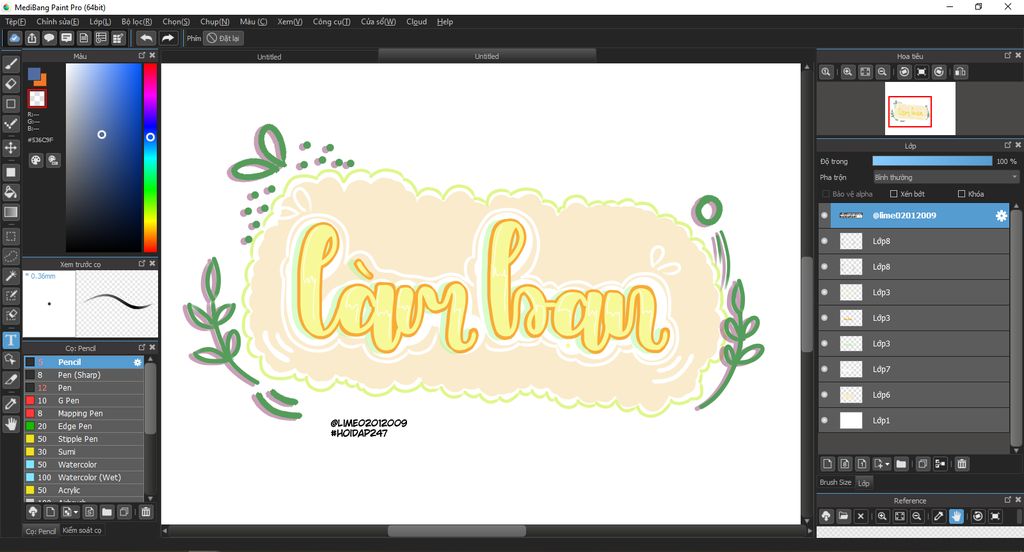Click the brush list scrollbar

point(150,398)
